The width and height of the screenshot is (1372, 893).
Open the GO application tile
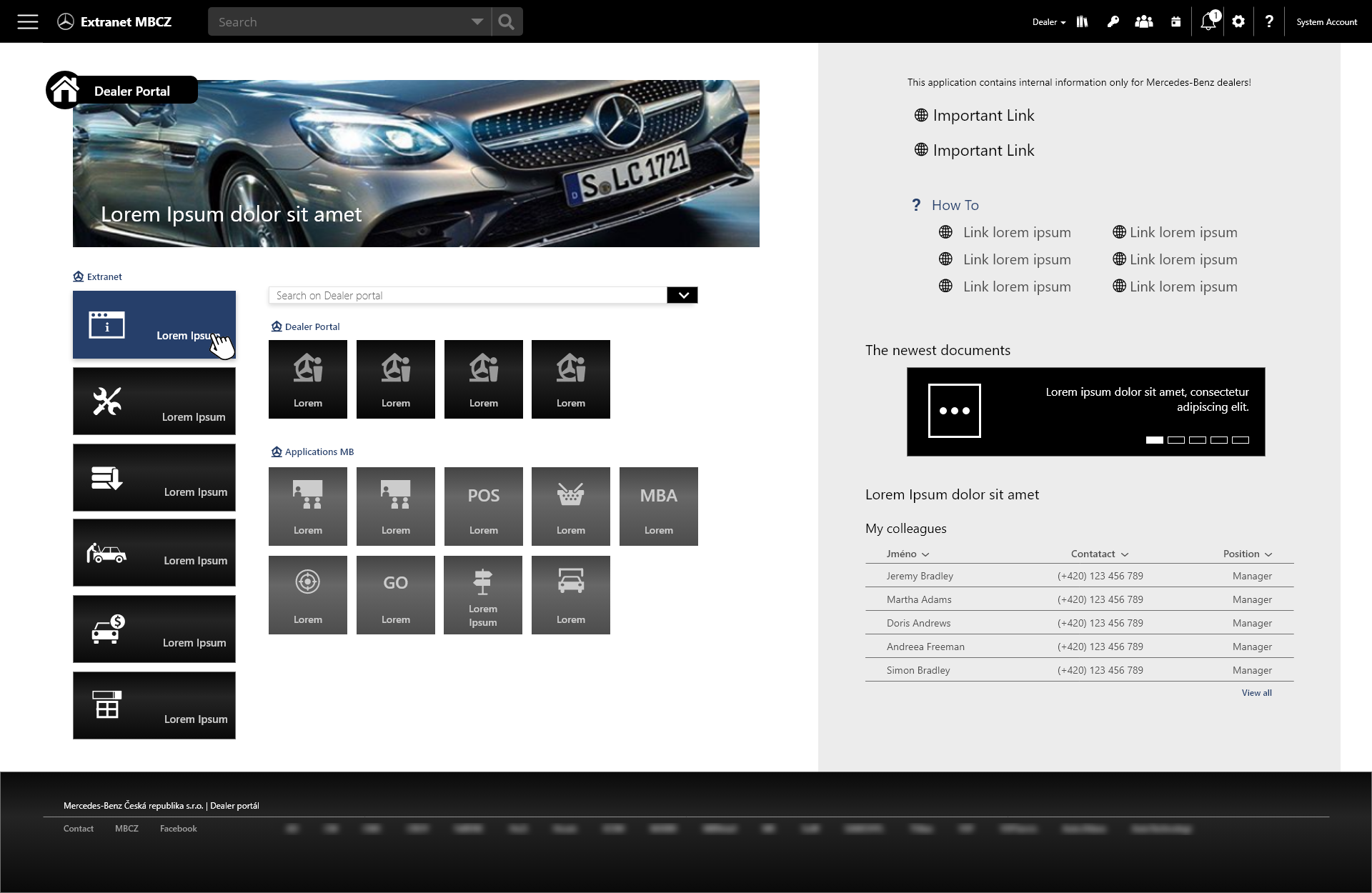tap(395, 594)
